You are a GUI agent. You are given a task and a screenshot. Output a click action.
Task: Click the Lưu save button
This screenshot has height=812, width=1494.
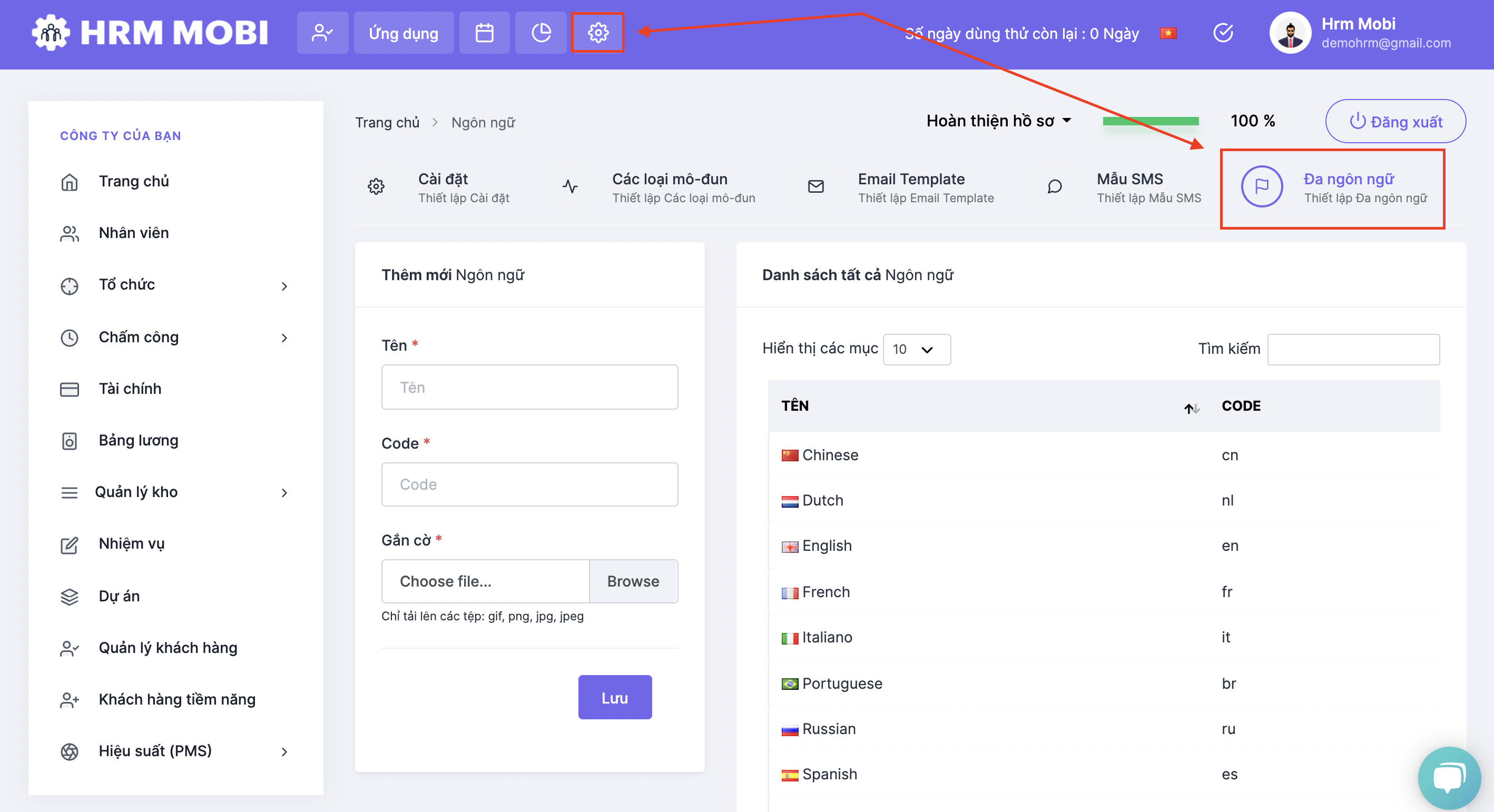[x=615, y=697]
